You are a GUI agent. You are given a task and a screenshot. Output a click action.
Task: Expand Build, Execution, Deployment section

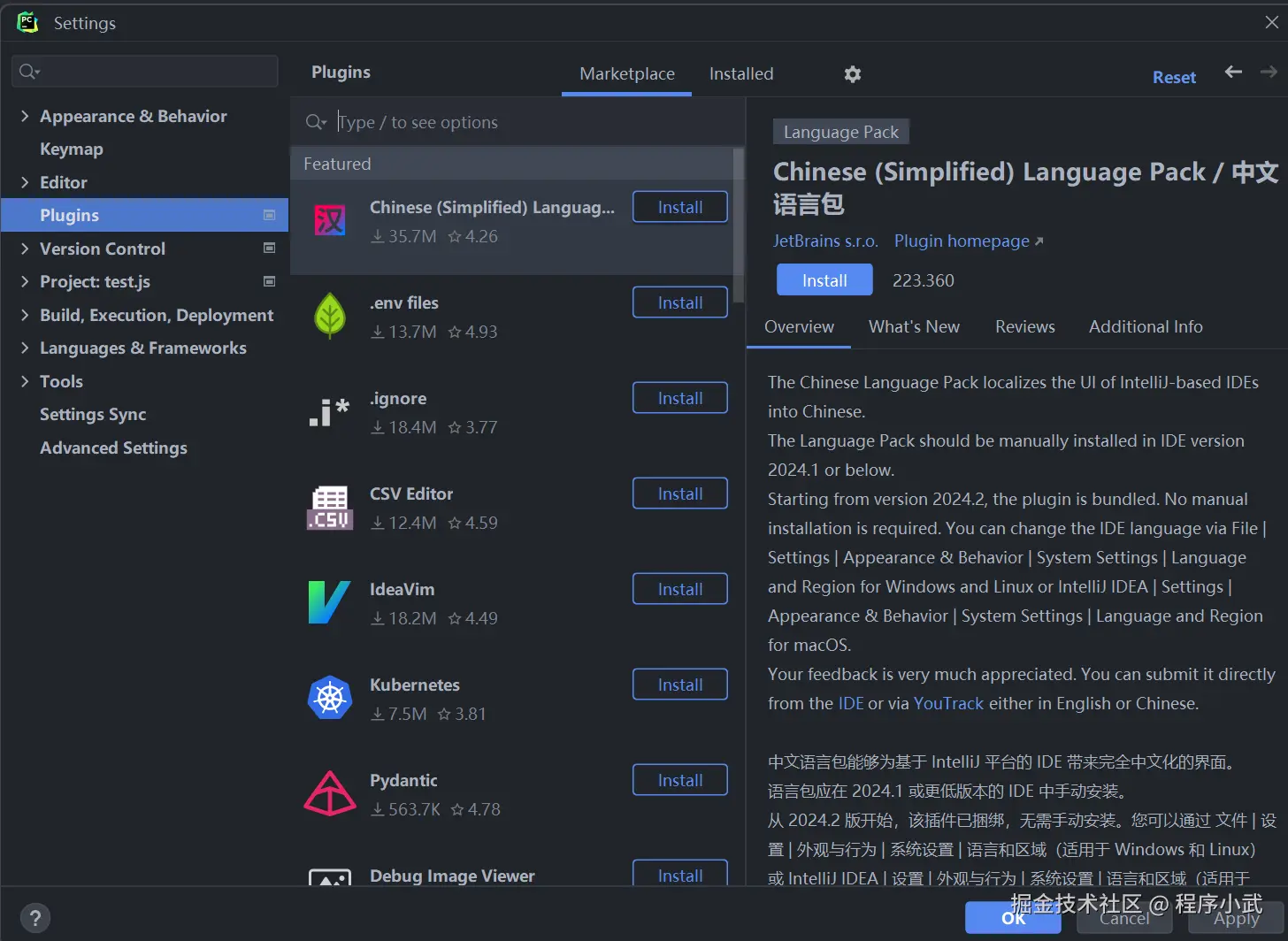(25, 315)
